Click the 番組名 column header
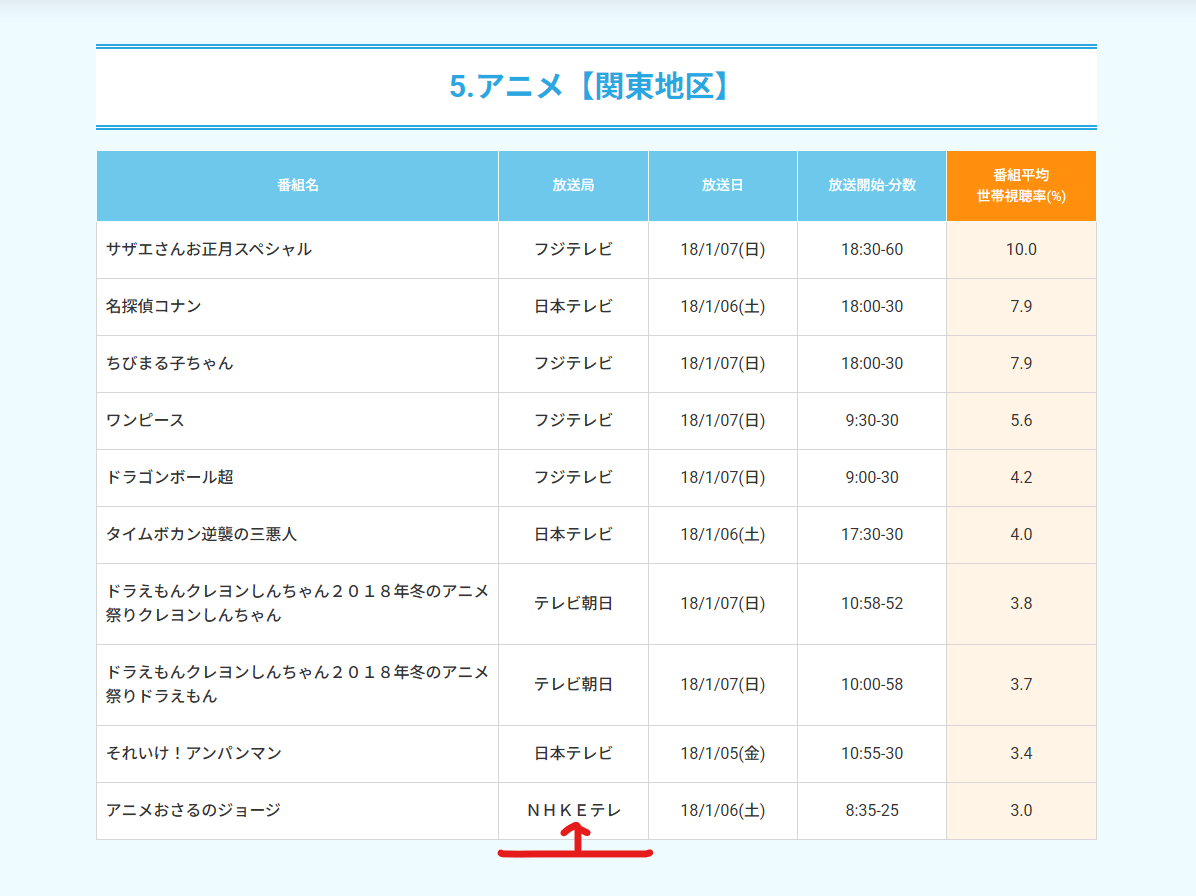The height and width of the screenshot is (896, 1196). [x=297, y=185]
